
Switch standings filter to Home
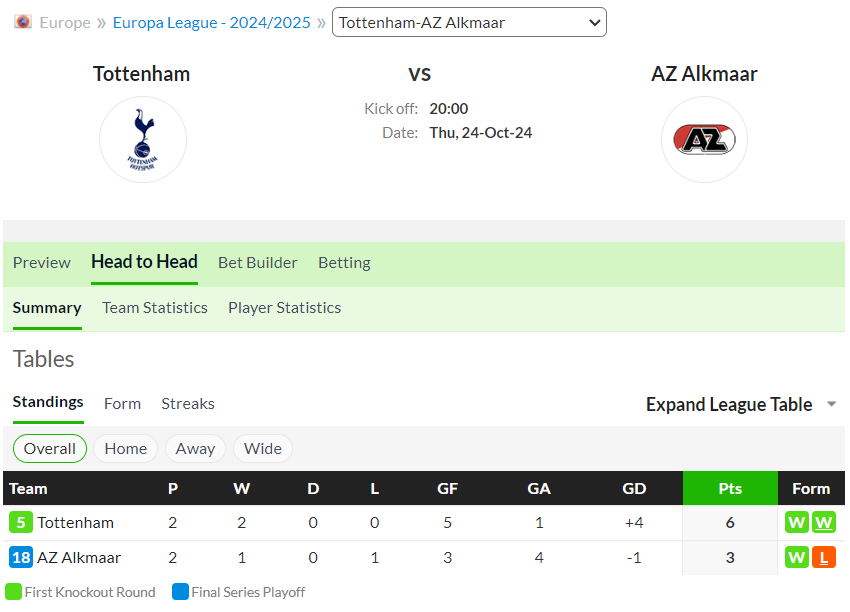point(126,449)
